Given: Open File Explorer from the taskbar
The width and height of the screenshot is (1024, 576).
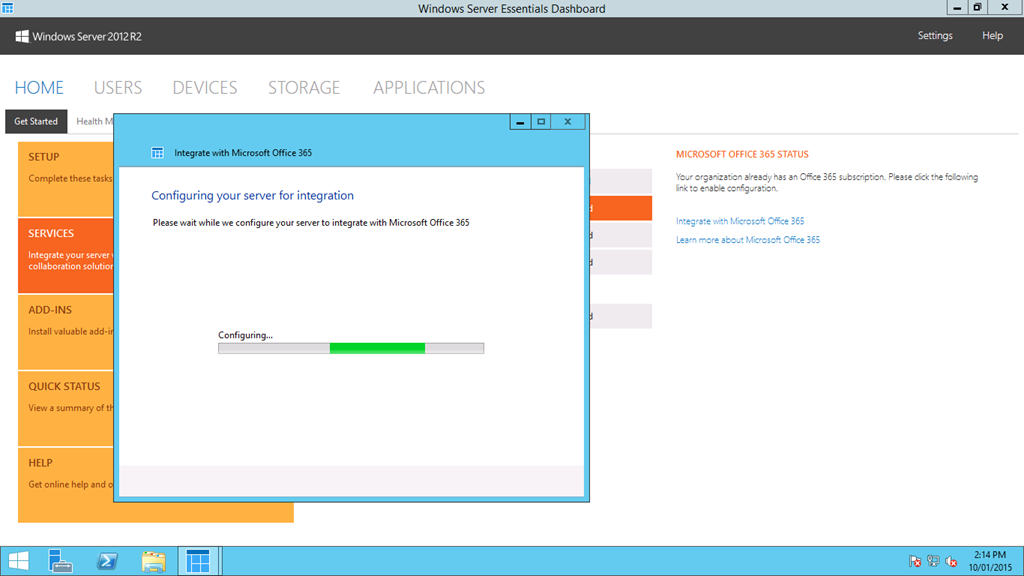Looking at the screenshot, I should pyautogui.click(x=153, y=561).
